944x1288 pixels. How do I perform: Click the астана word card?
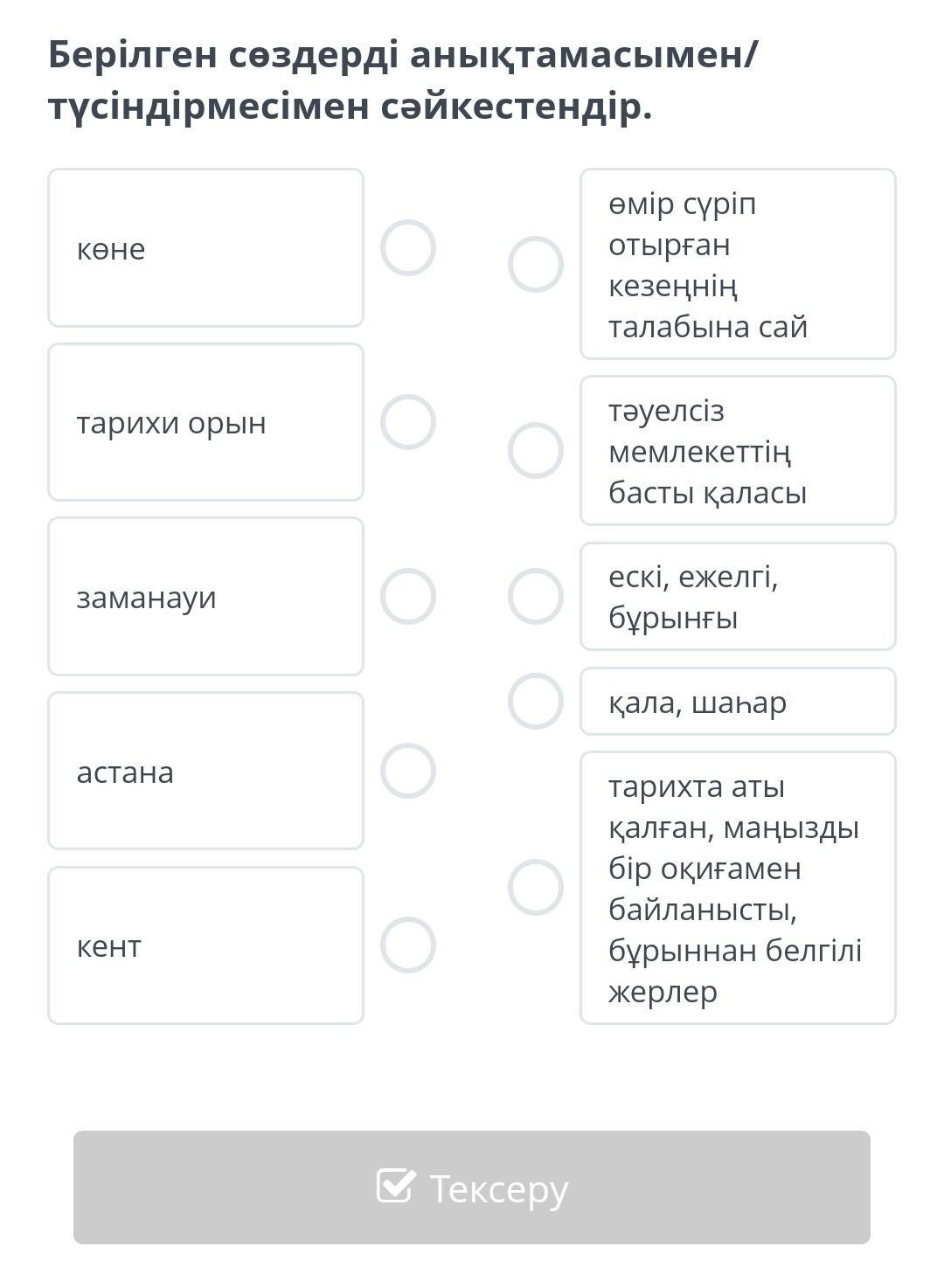(205, 771)
